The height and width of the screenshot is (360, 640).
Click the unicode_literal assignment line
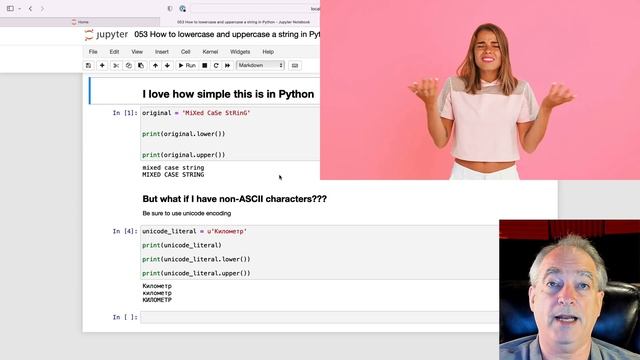194,231
